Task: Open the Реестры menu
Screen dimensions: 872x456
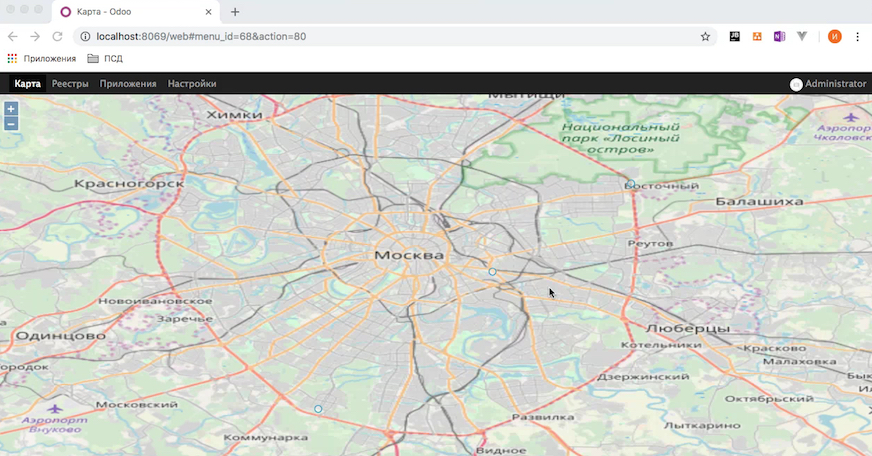Action: tap(70, 83)
